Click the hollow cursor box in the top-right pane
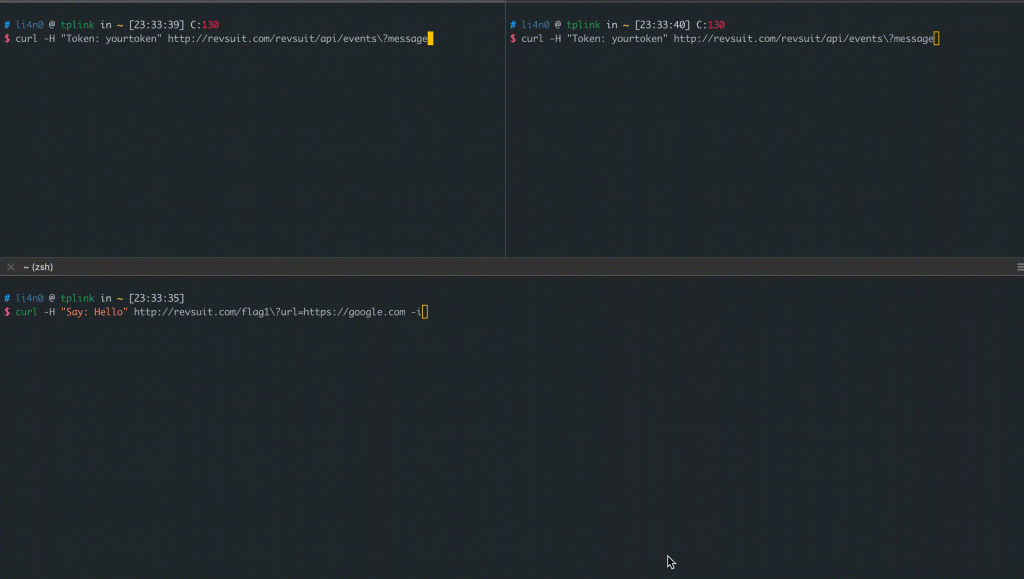This screenshot has height=579, width=1024. 936,39
